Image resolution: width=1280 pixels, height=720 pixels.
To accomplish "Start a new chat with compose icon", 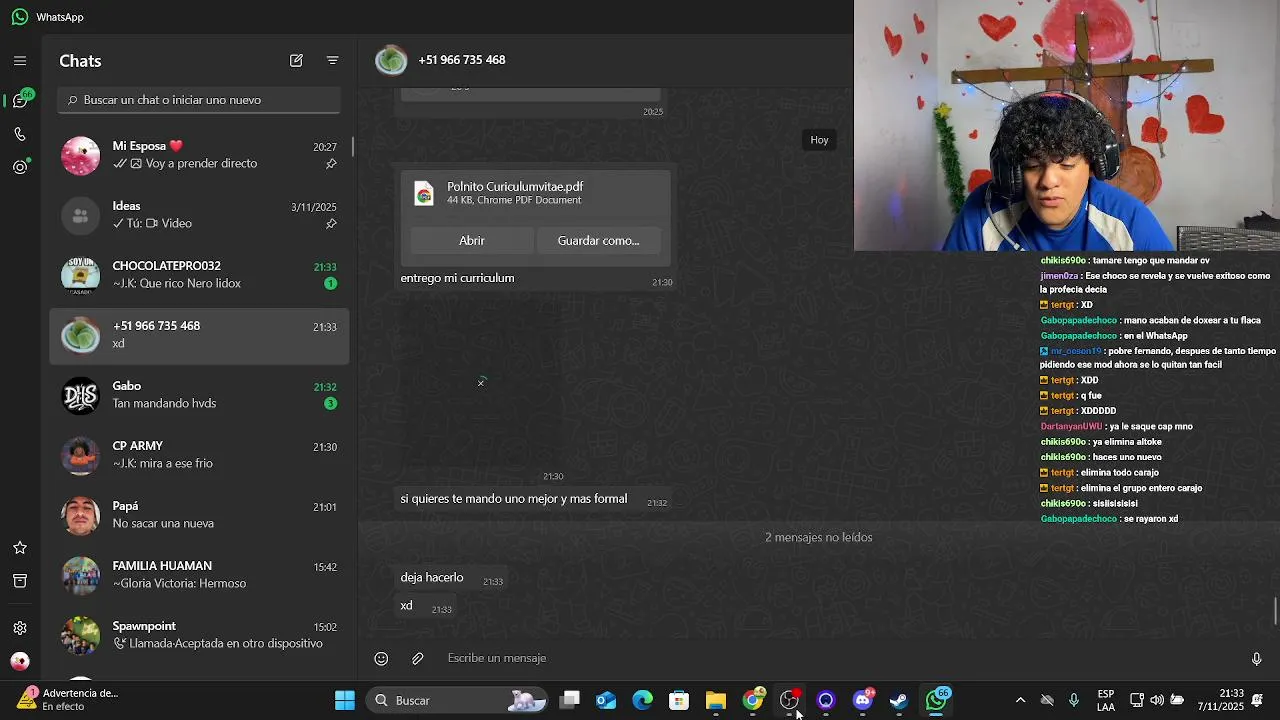I will 296,61.
